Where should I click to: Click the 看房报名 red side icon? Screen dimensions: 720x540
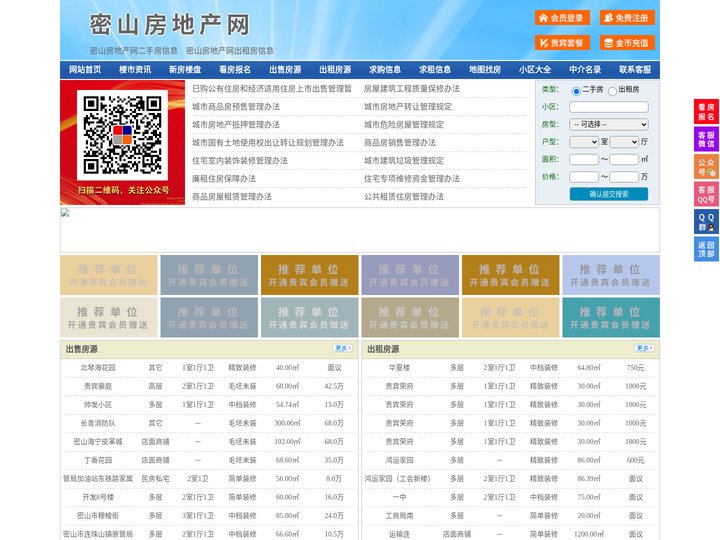[706, 112]
